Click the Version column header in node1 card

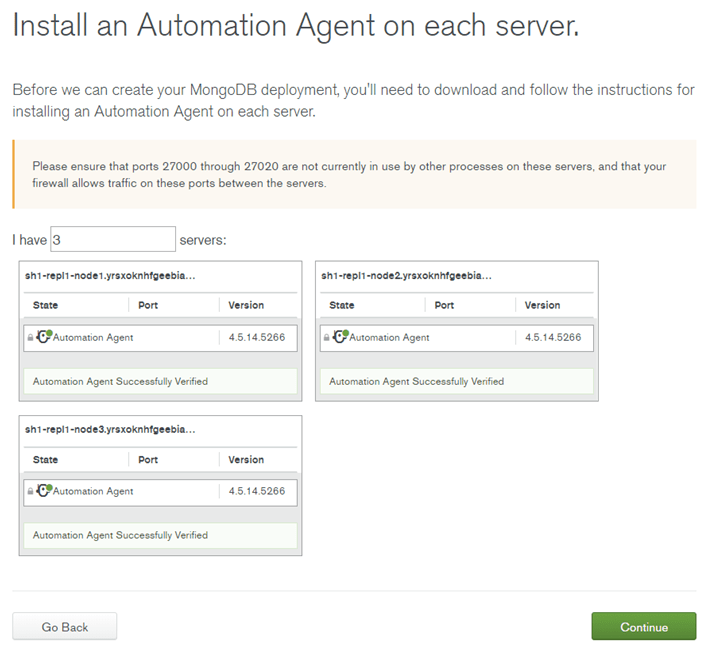(x=246, y=305)
